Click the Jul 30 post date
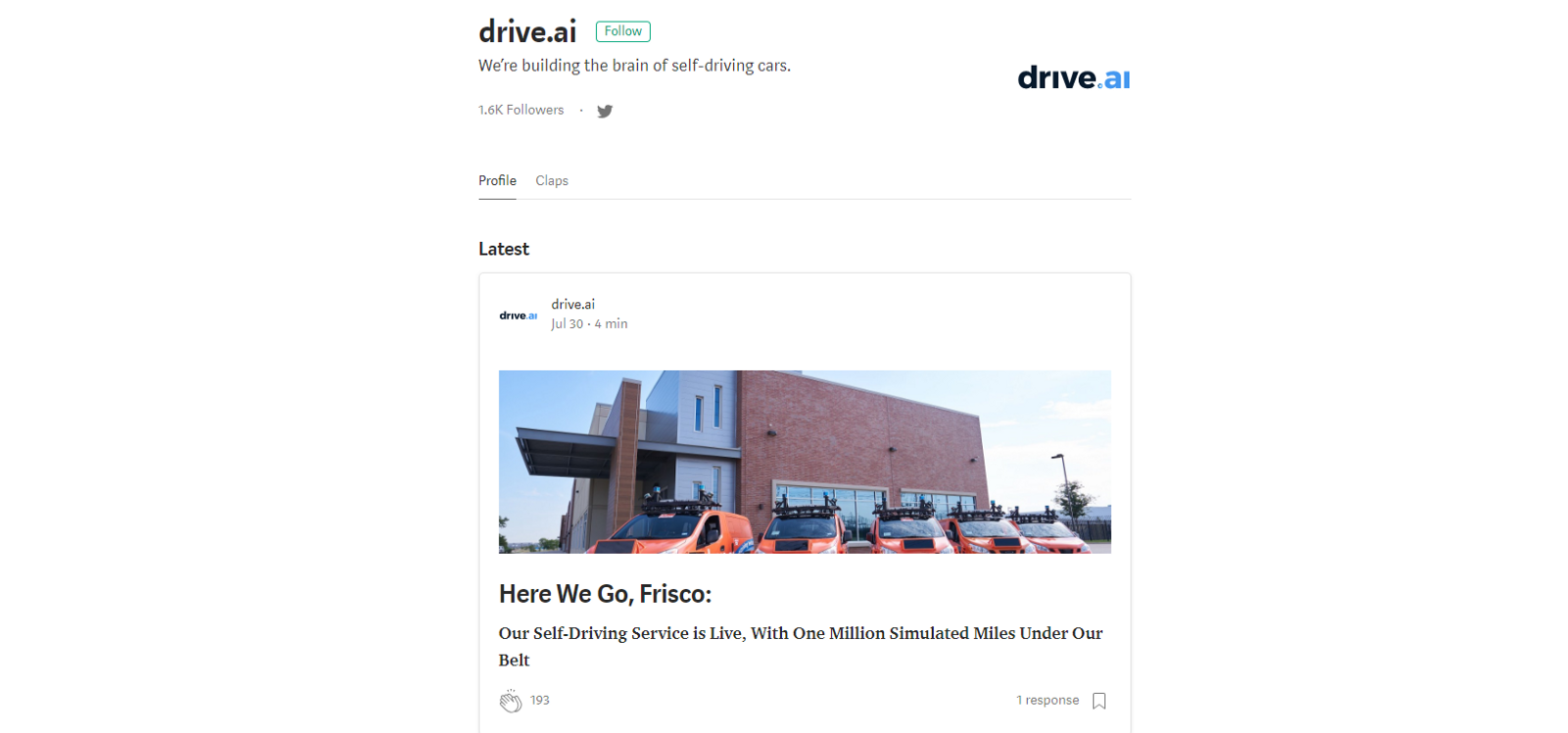This screenshot has width=1568, height=733. click(566, 323)
